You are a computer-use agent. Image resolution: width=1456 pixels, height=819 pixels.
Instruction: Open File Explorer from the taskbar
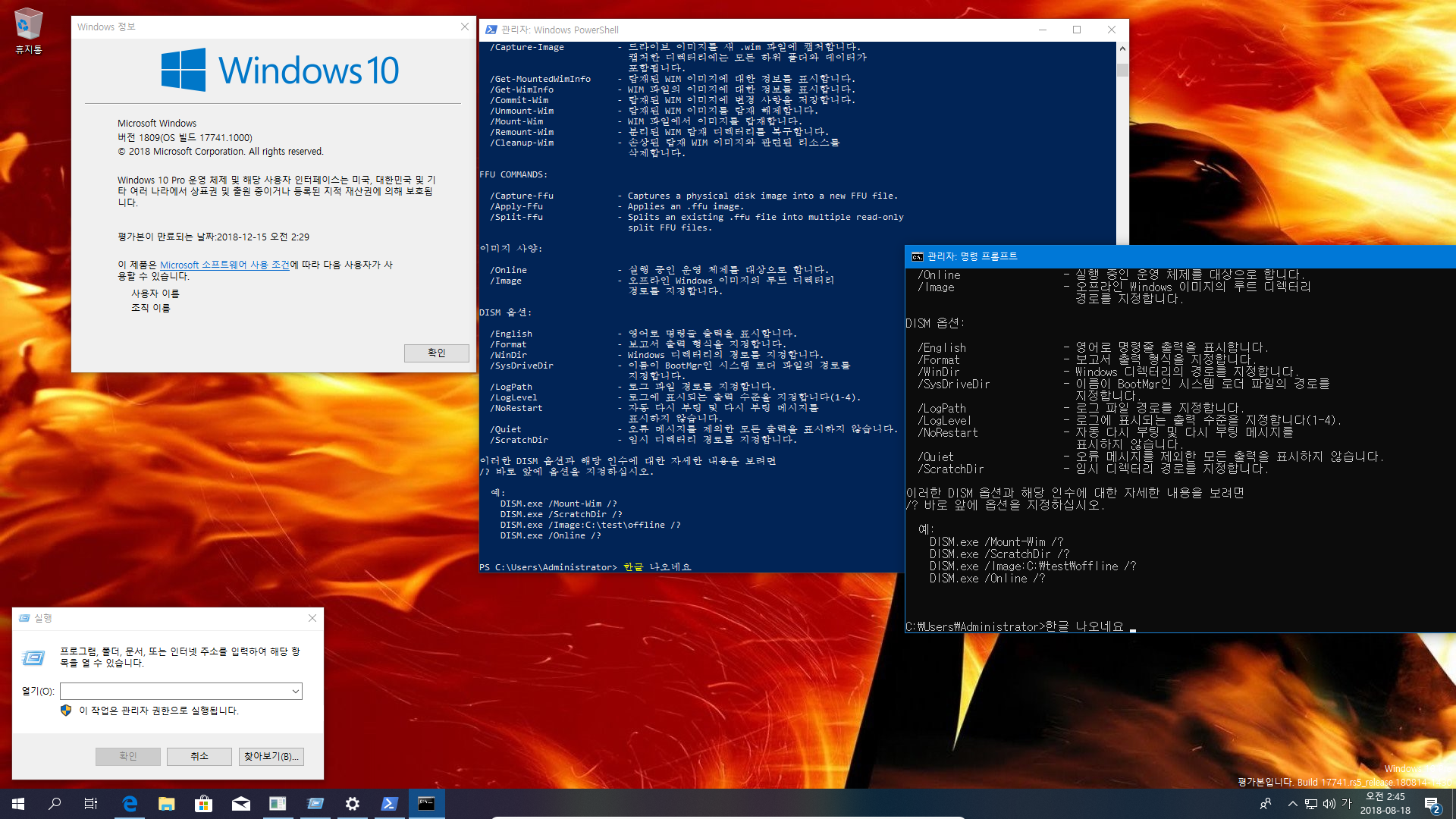pyautogui.click(x=167, y=804)
